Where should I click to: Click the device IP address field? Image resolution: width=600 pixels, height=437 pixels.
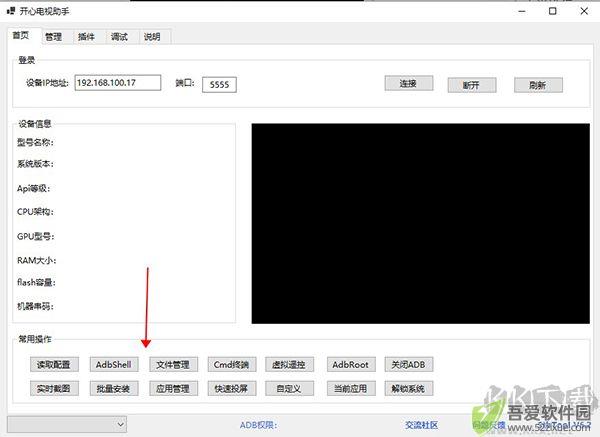click(118, 83)
